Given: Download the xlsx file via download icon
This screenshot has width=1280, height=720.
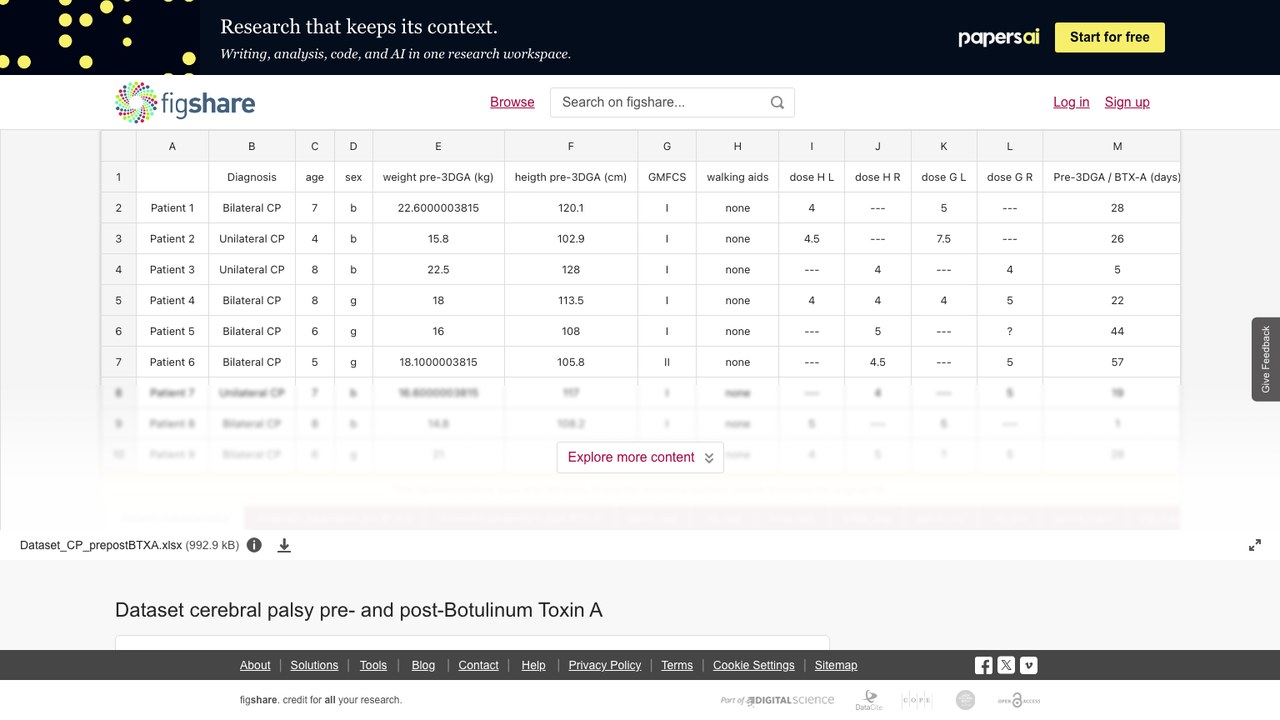Looking at the screenshot, I should tap(284, 545).
